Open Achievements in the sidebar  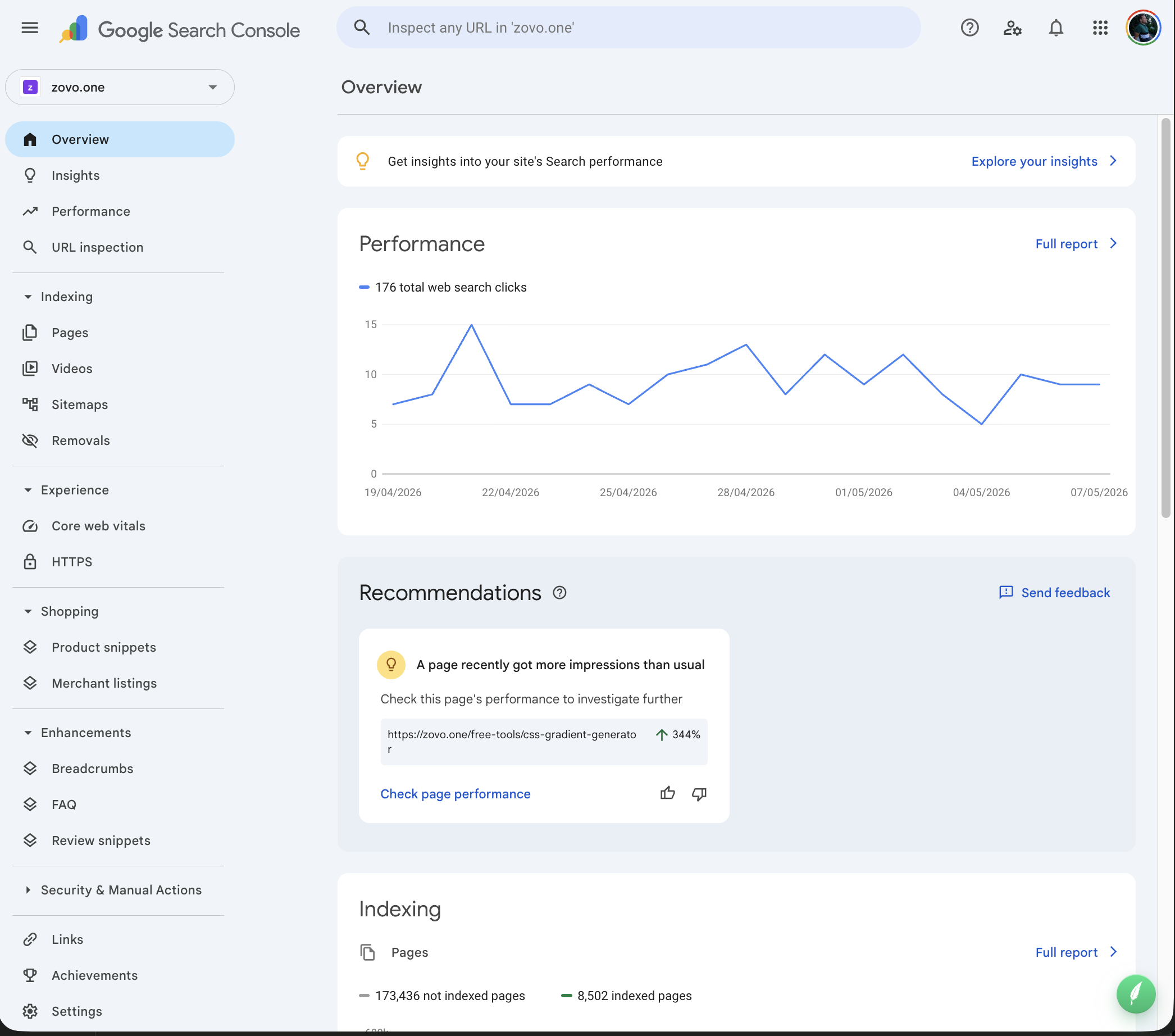tap(120, 975)
